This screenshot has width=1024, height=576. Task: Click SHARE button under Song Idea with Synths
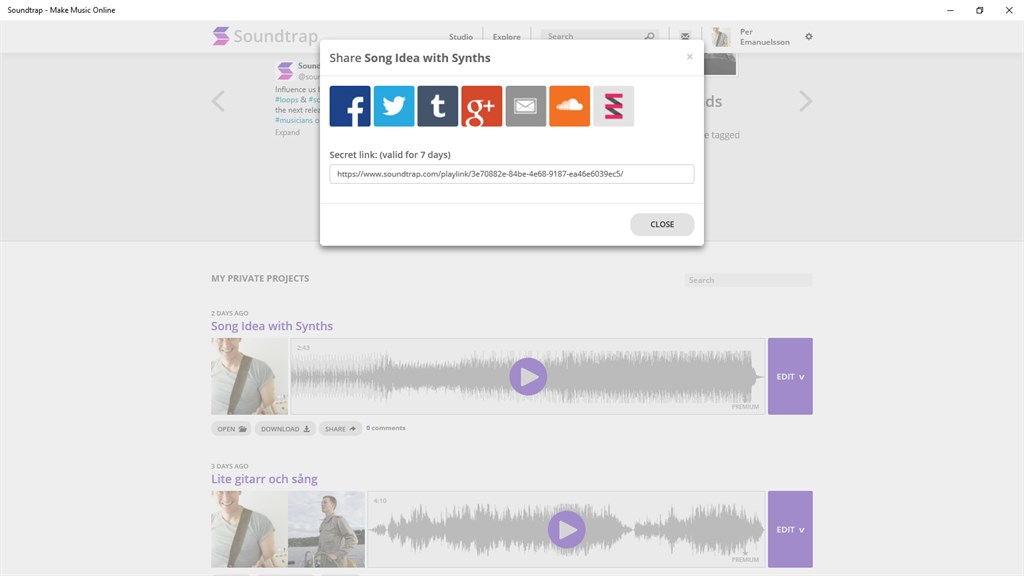coord(340,429)
